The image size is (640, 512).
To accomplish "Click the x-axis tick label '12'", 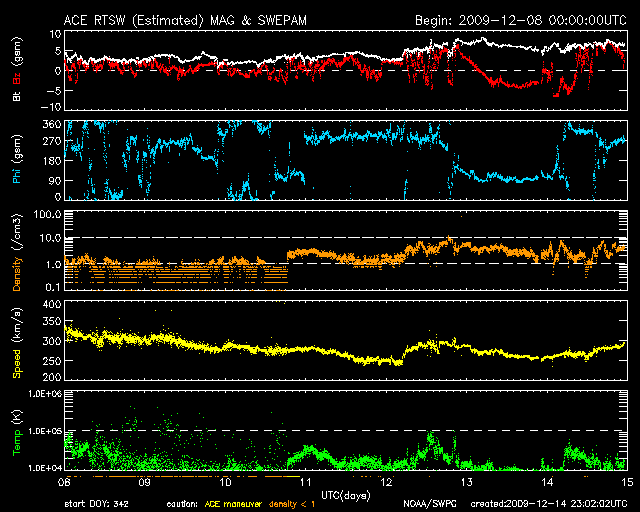I will coord(386,482).
